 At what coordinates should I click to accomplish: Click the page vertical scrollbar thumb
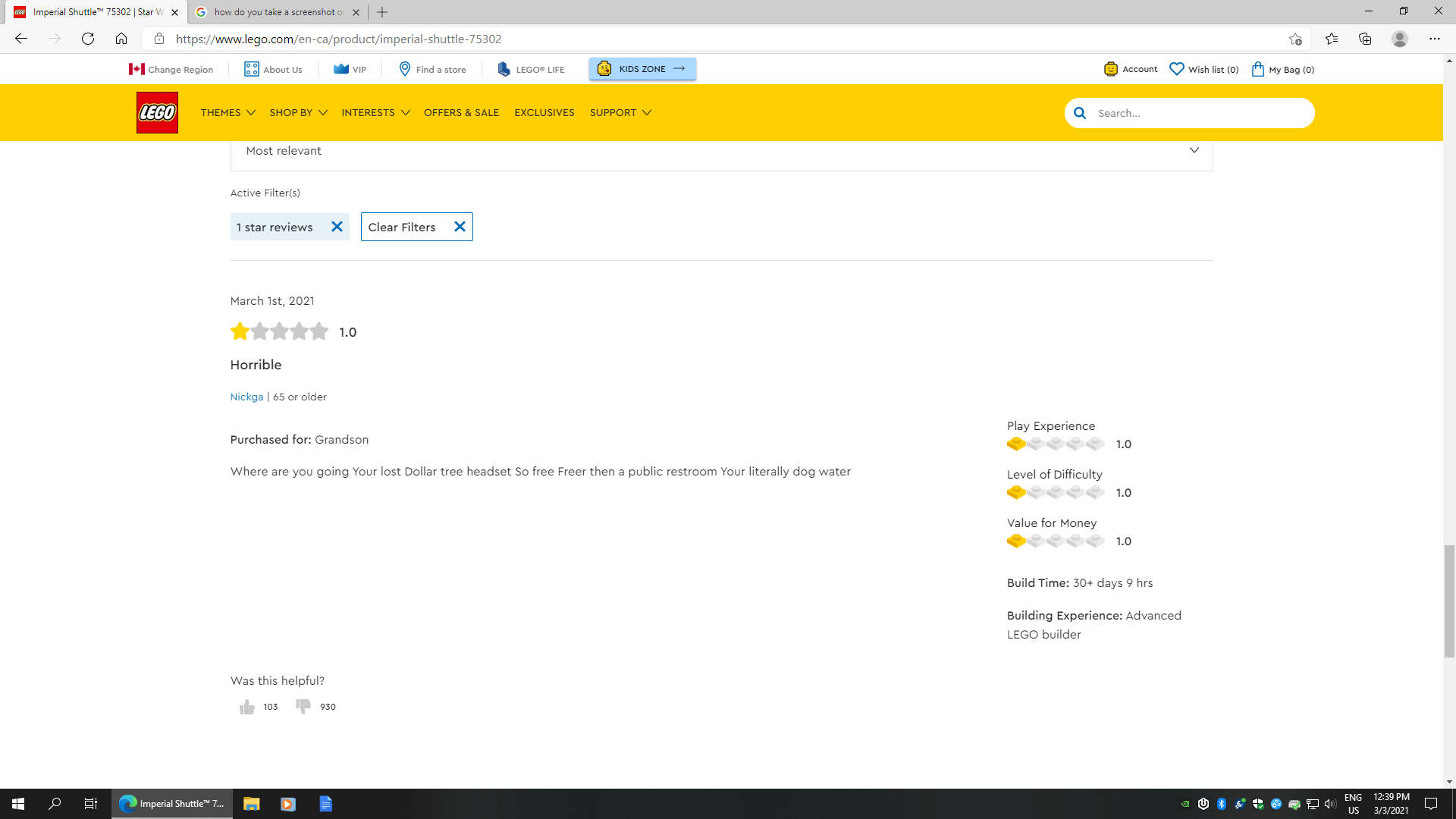(x=1449, y=601)
